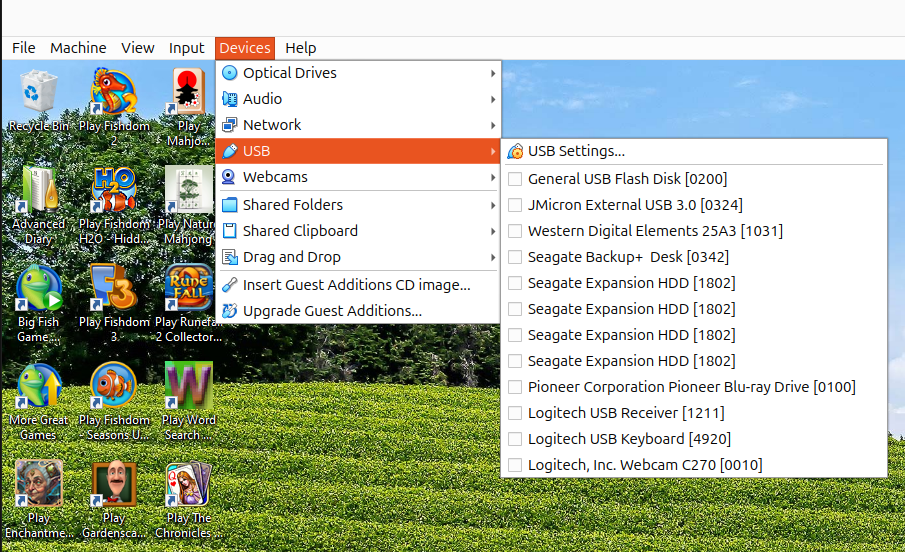Viewport: 905px width, 552px height.
Task: Click the Audio speaker icon in menu
Action: [230, 99]
